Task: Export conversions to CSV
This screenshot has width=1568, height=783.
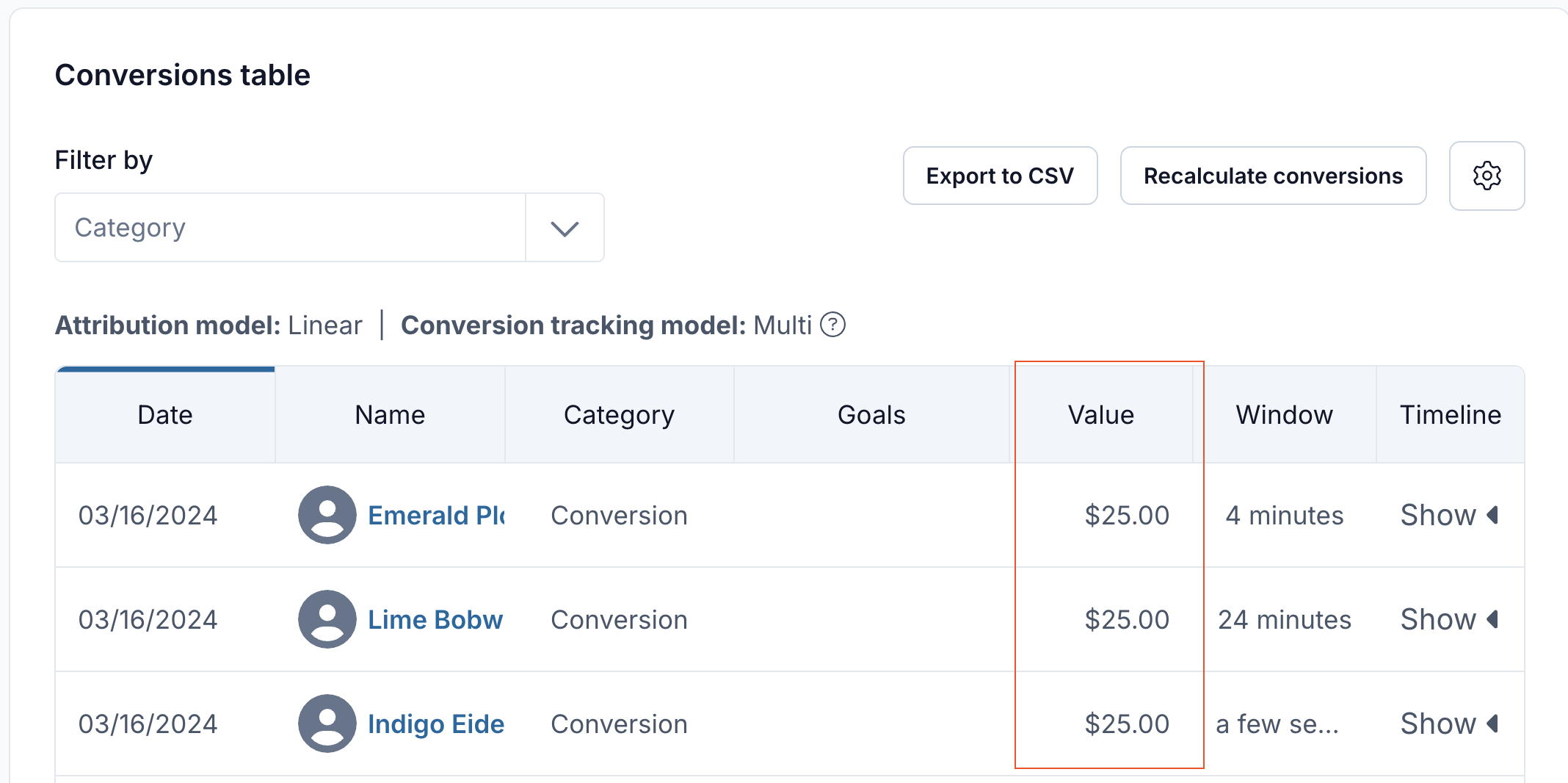Action: (x=1000, y=176)
